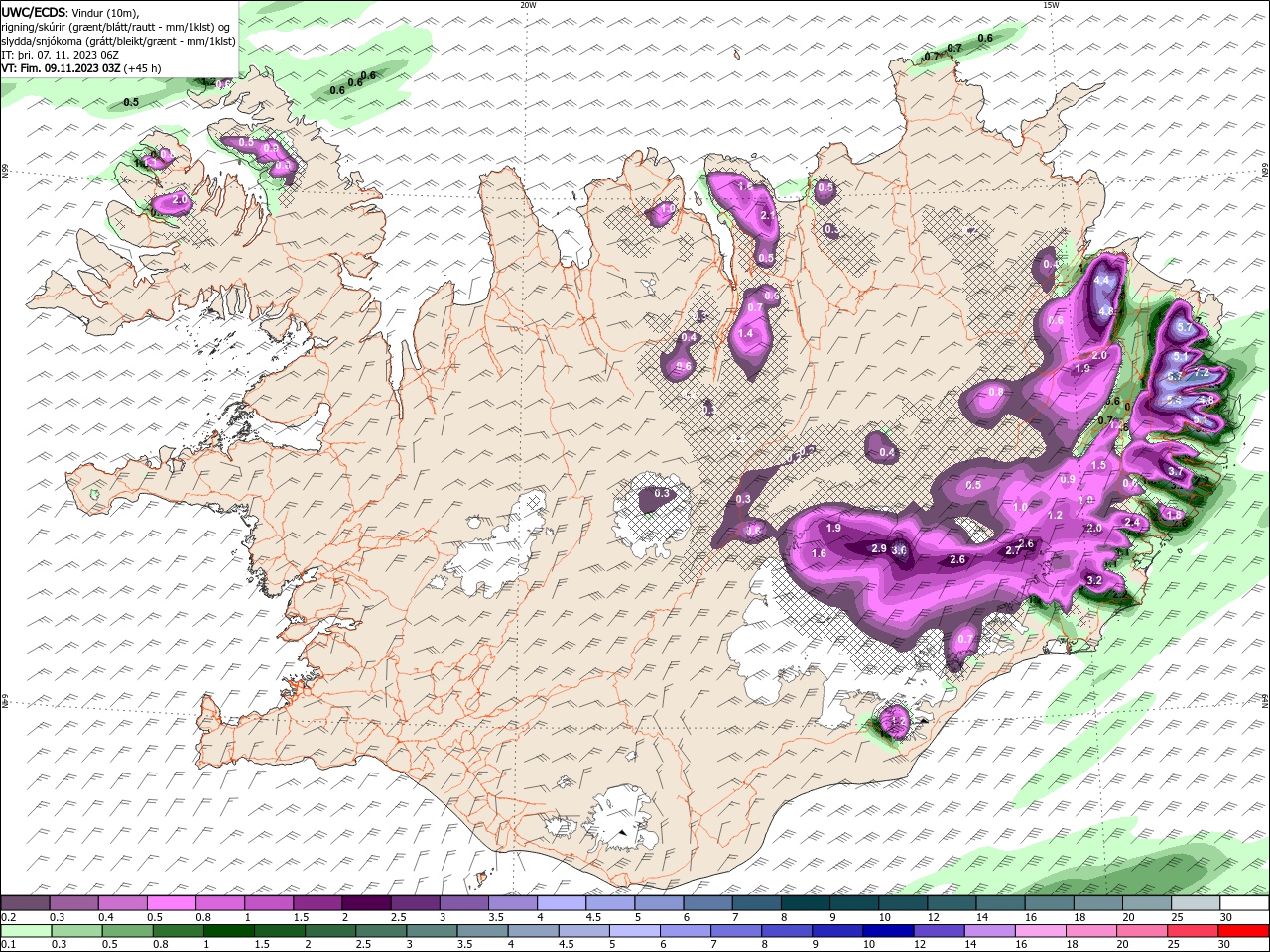Click the UWC/ECDS title text
1270x952 pixels.
point(35,12)
